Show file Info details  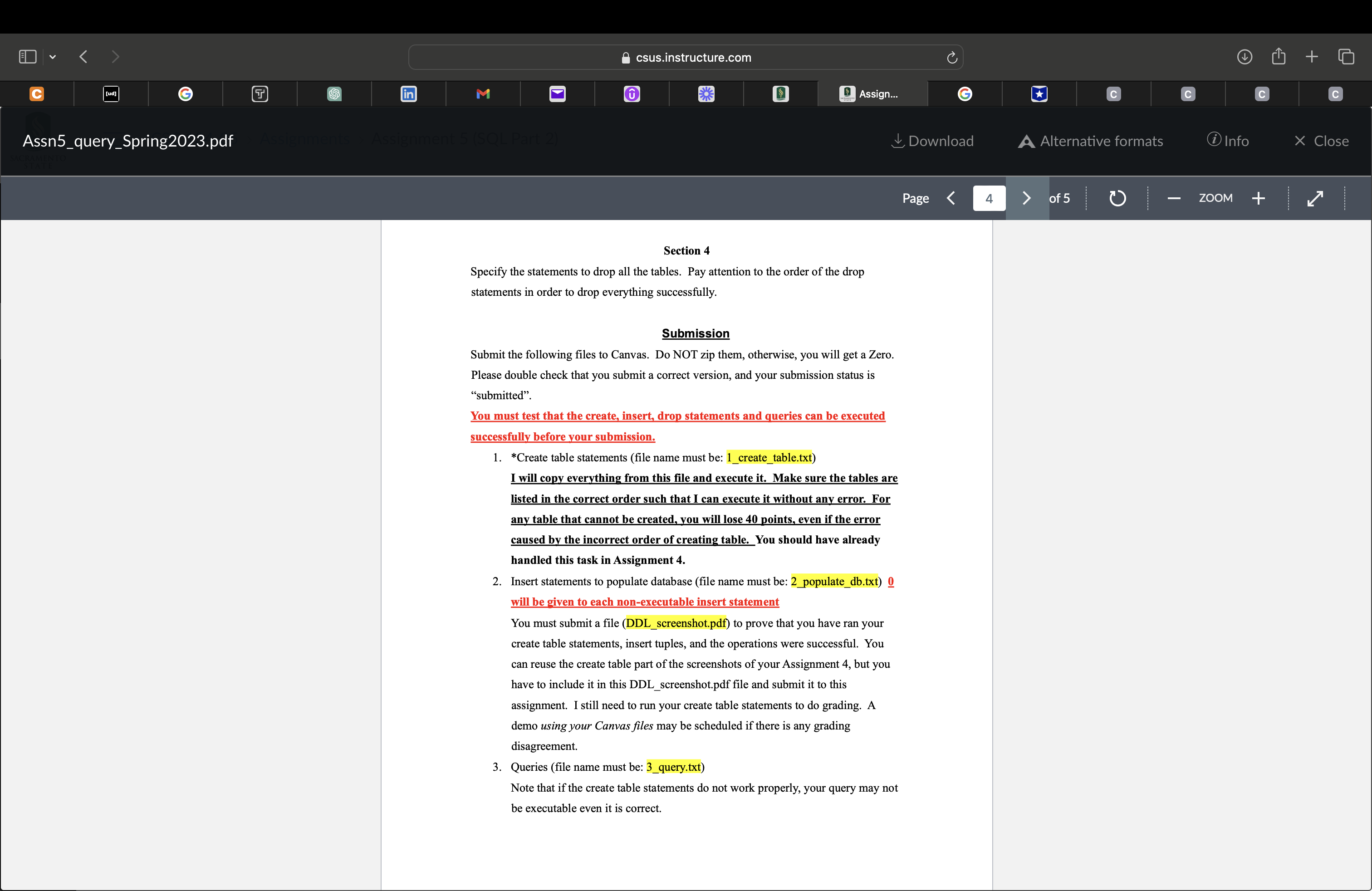click(x=1228, y=141)
